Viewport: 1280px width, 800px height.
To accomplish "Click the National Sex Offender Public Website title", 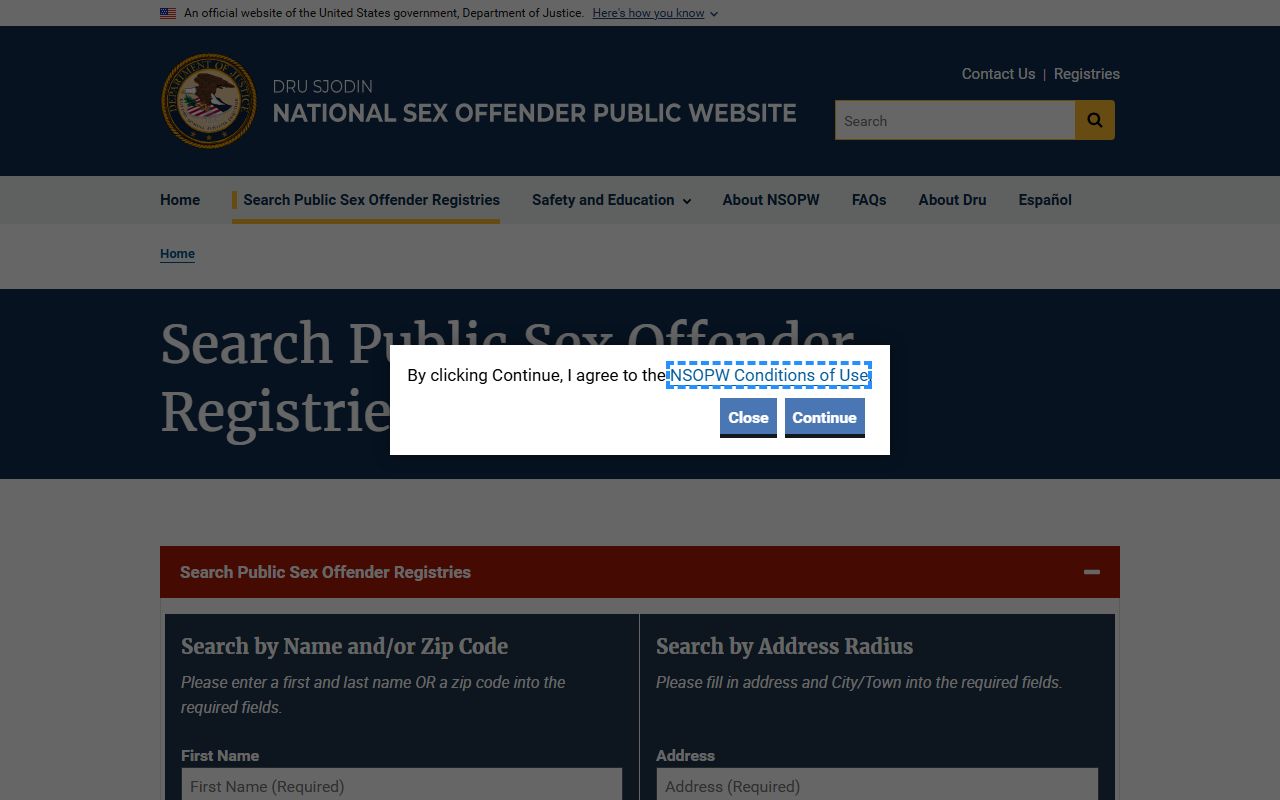I will click(x=535, y=113).
